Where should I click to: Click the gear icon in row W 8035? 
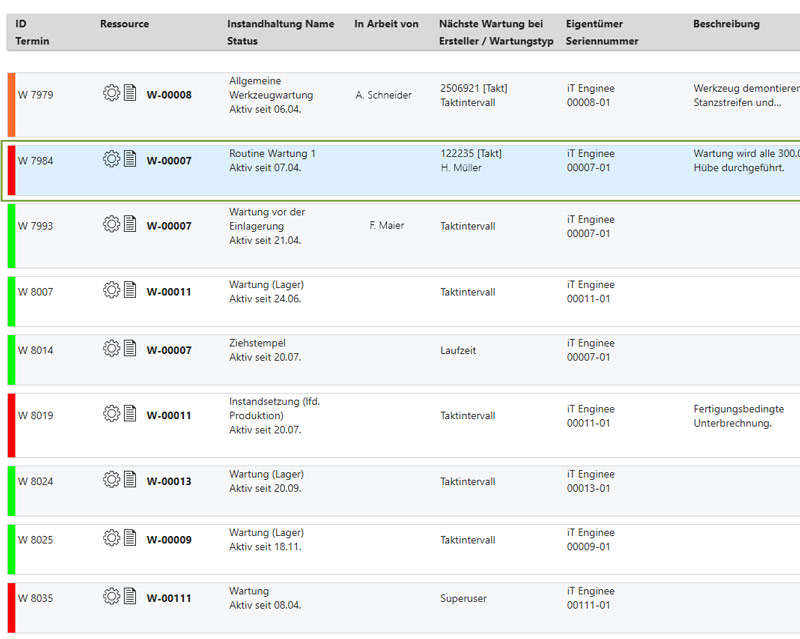pos(111,596)
